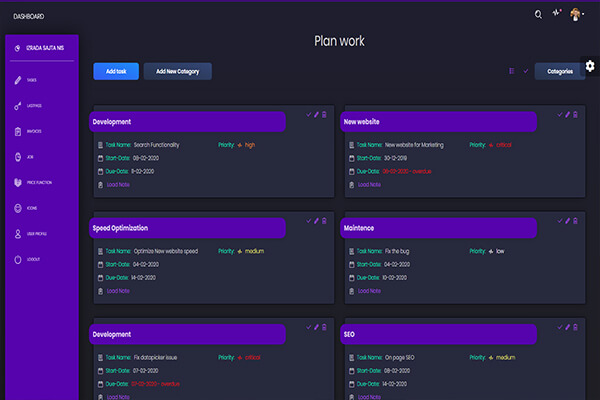Edit the Fix datapicker issue task pencil
The height and width of the screenshot is (400, 600).
(316, 327)
